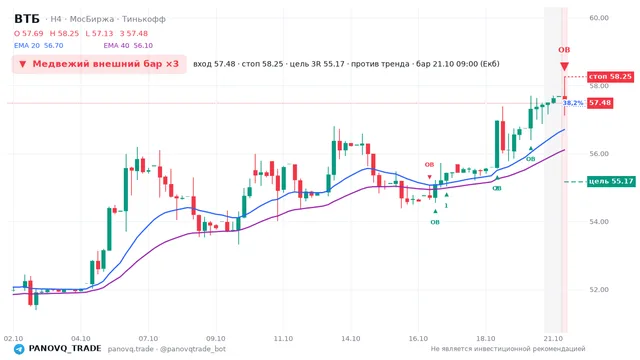Click the 54.00 price axis label
This screenshot has width=640, height=360.
(x=599, y=222)
